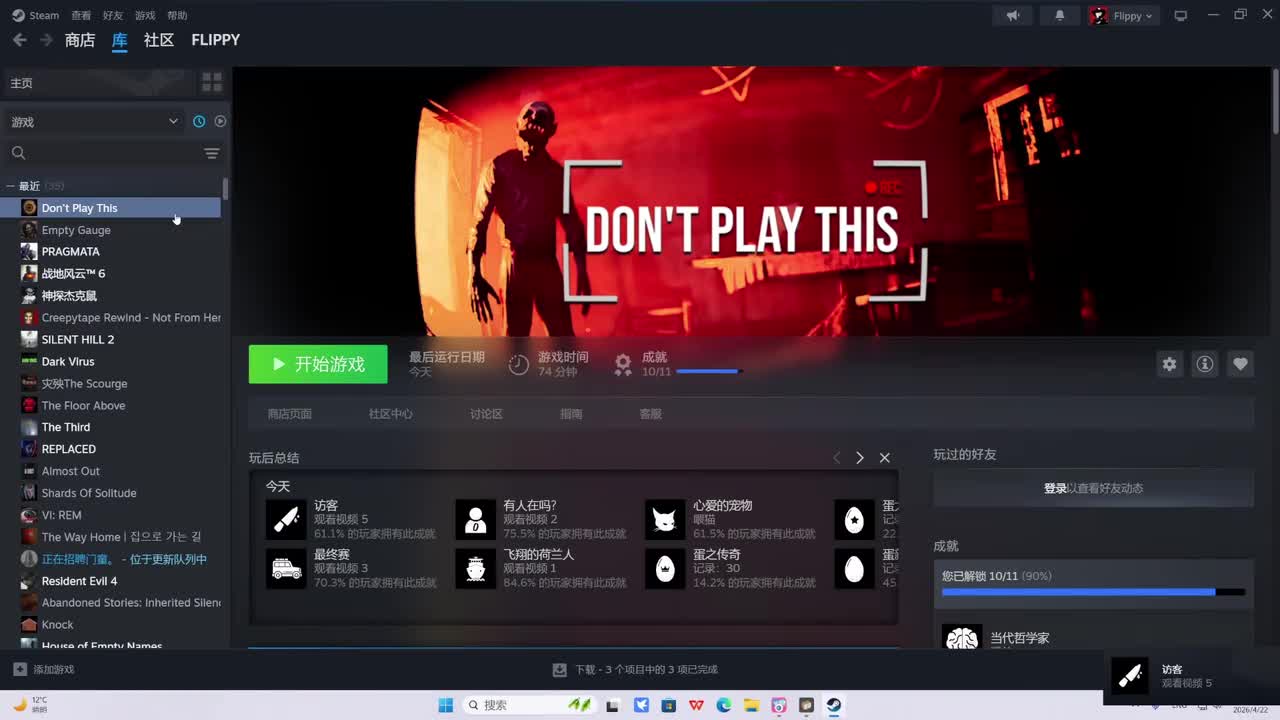Open the 游戏 menu in the menu bar
Image resolution: width=1280 pixels, height=720 pixels.
coord(145,15)
